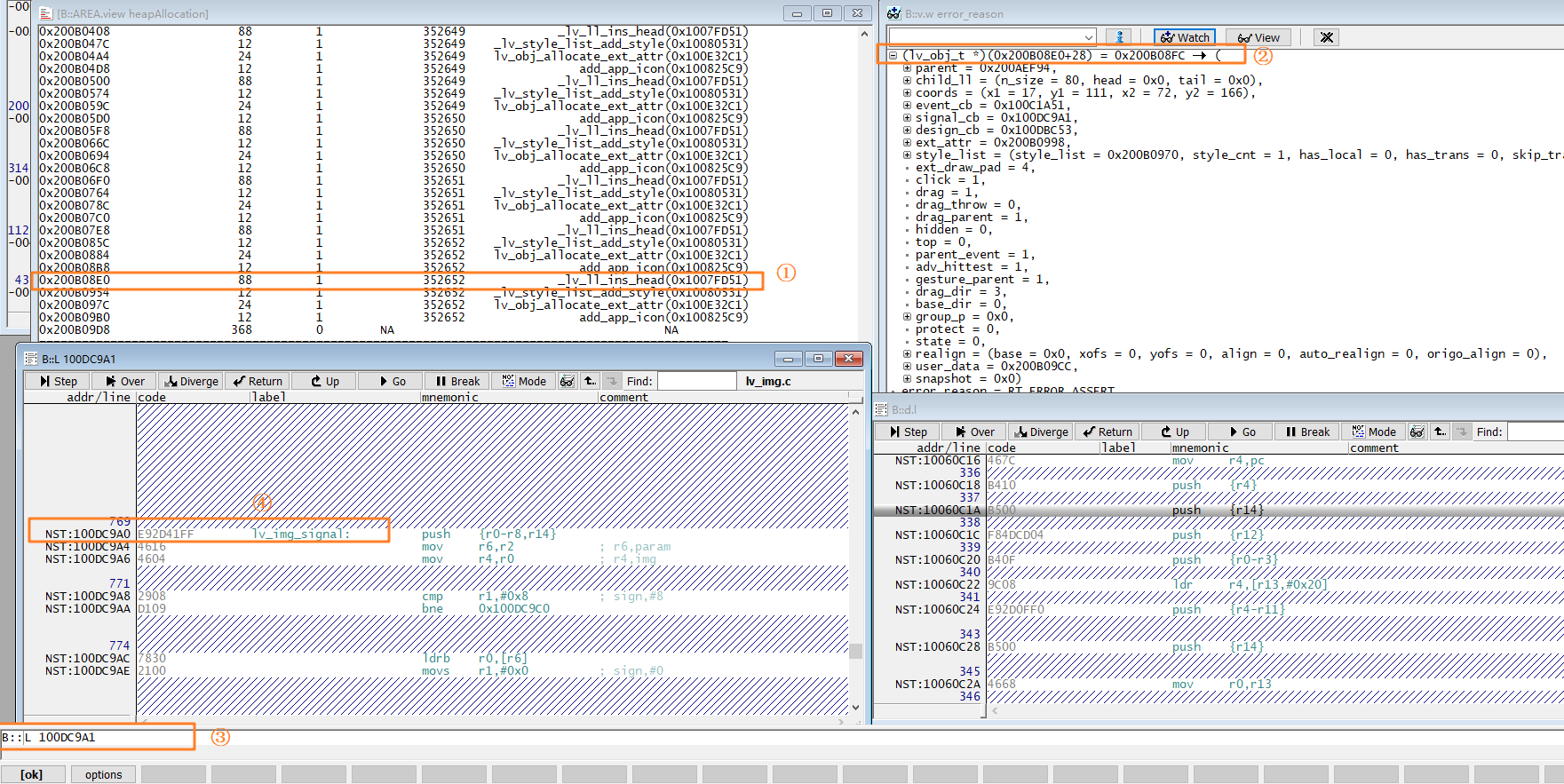The height and width of the screenshot is (784, 1564).
Task: Collapse the lv_obj_t root node
Action: point(893,55)
